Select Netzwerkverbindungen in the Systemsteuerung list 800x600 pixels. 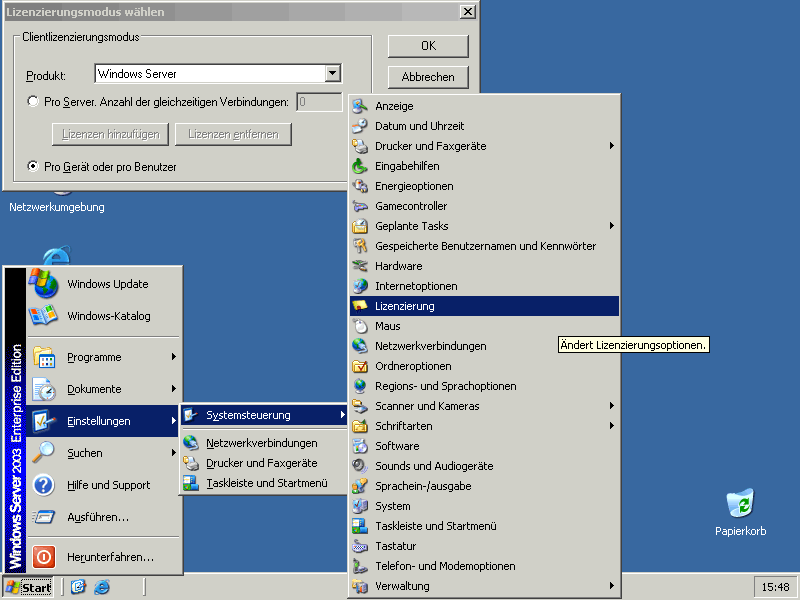pos(484,346)
